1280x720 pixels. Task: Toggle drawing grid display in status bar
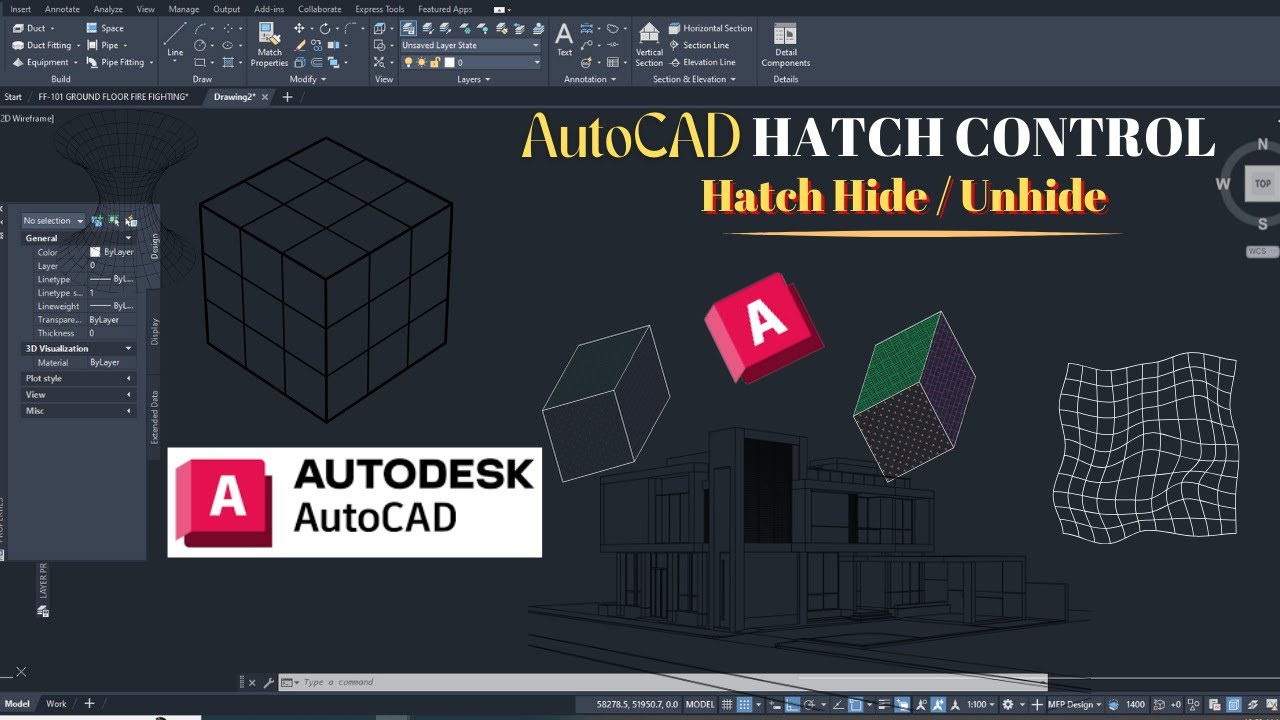point(727,705)
